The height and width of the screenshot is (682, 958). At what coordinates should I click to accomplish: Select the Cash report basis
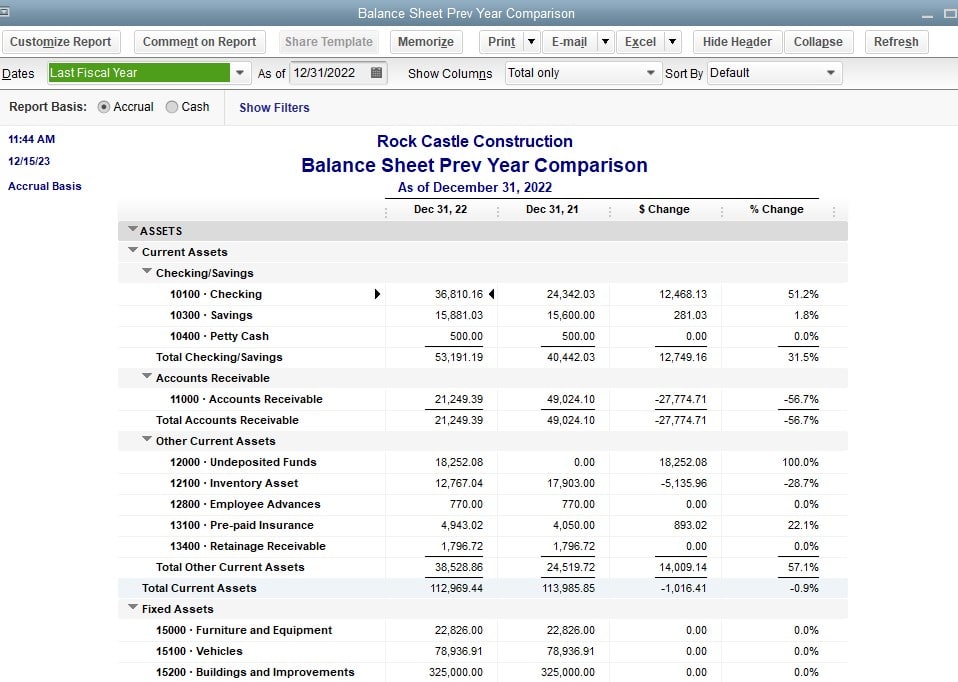[x=172, y=107]
